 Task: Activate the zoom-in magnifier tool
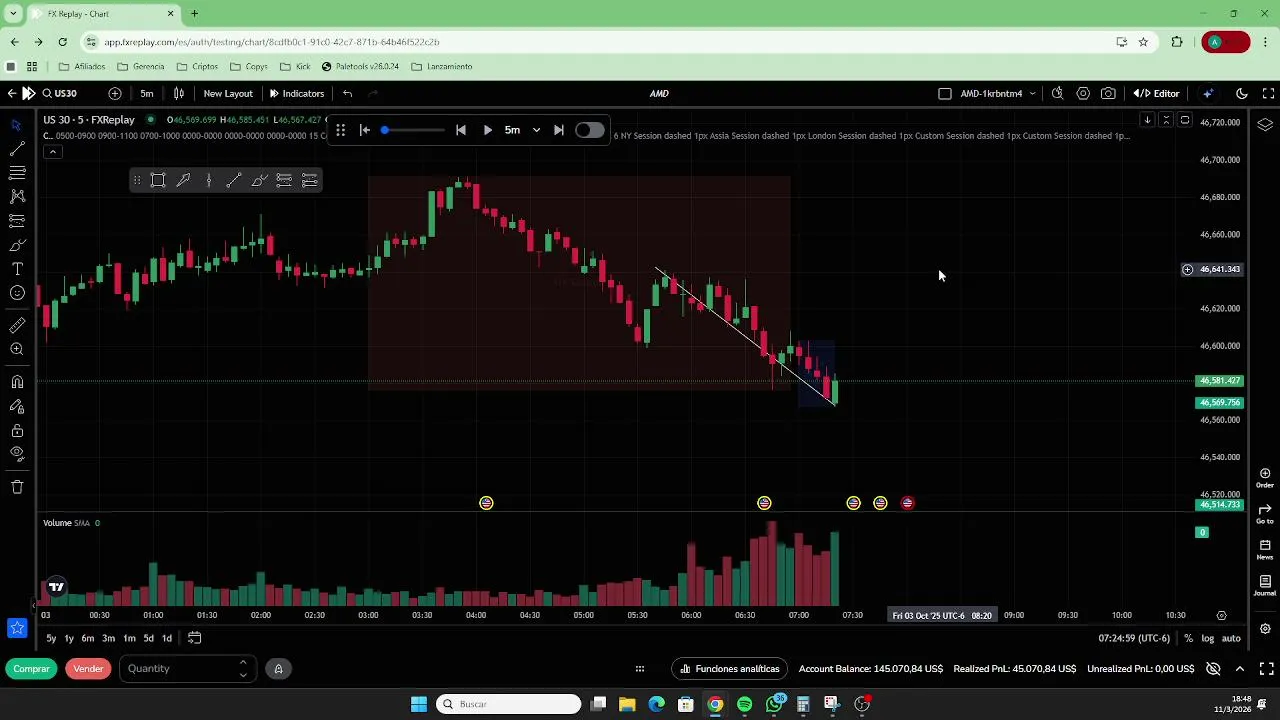click(17, 349)
